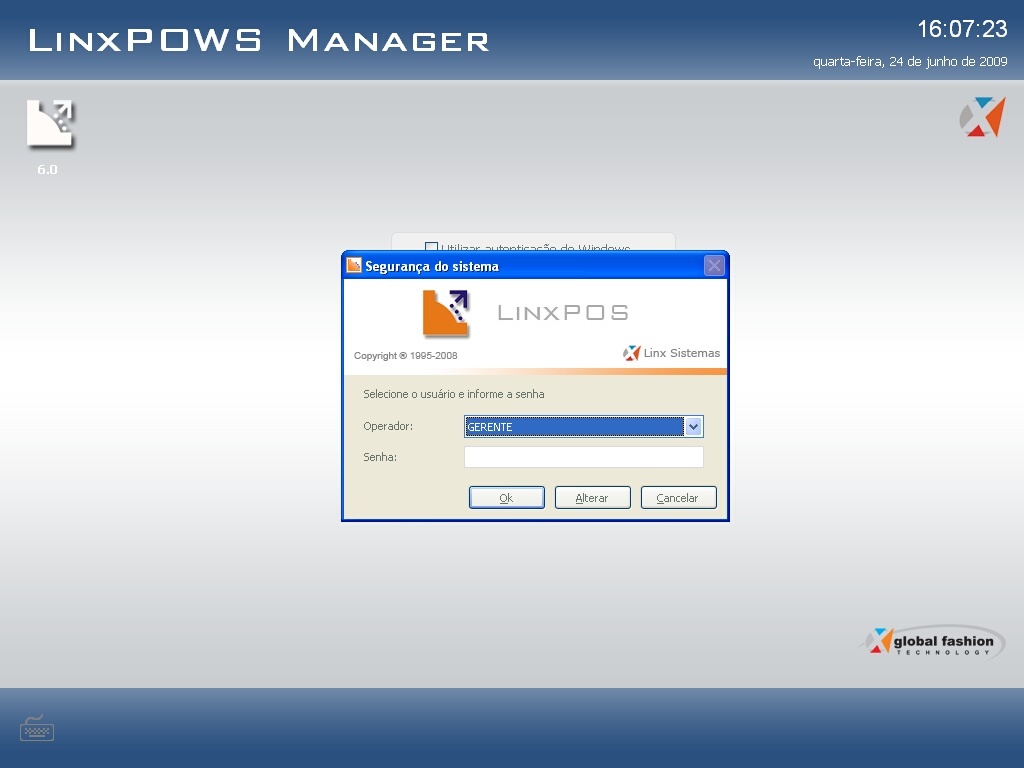Click the Linx Sistemas logo in dialog
This screenshot has height=768, width=1024.
[x=671, y=353]
